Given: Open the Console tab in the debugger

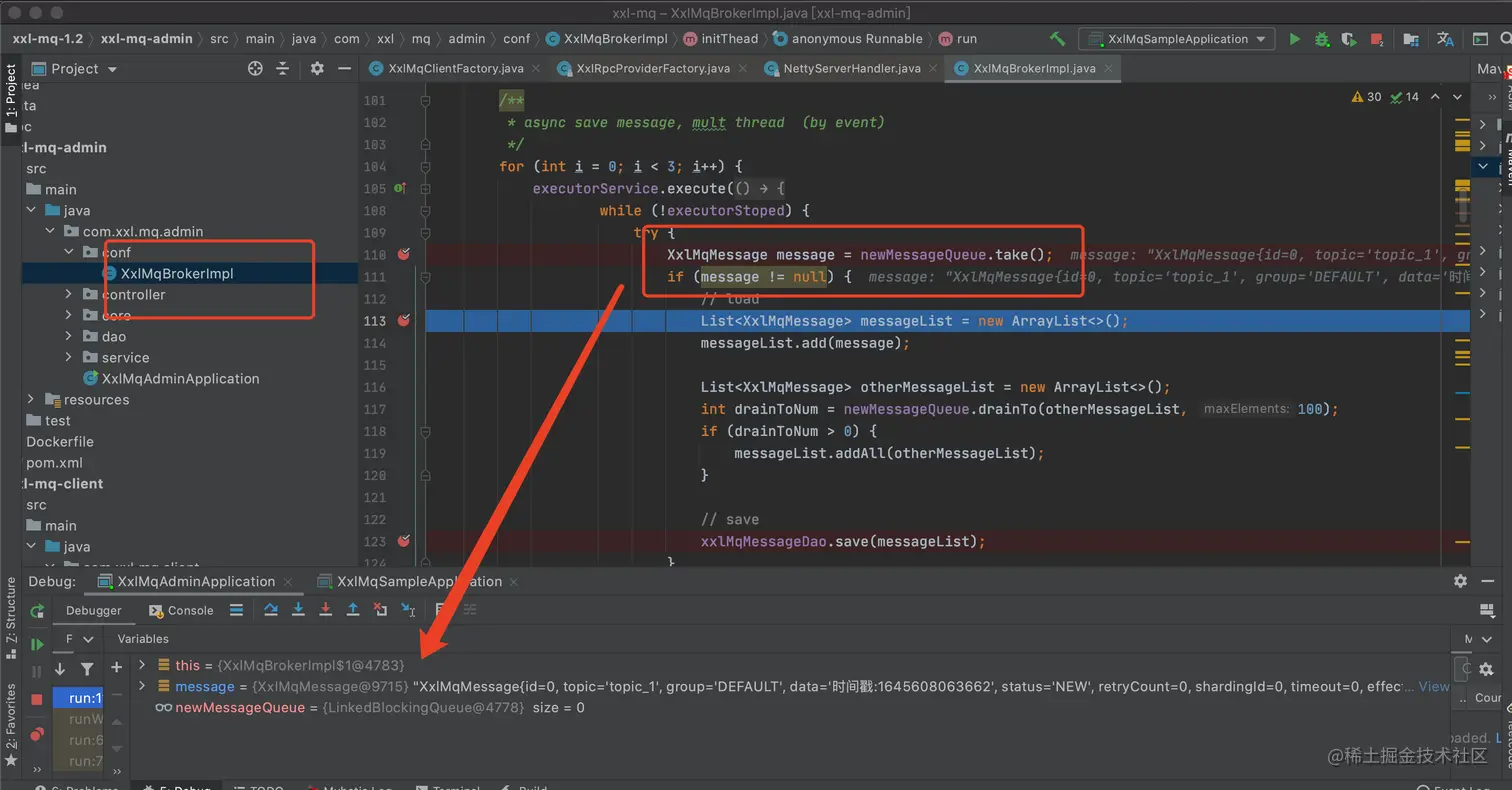Looking at the screenshot, I should pos(181,610).
